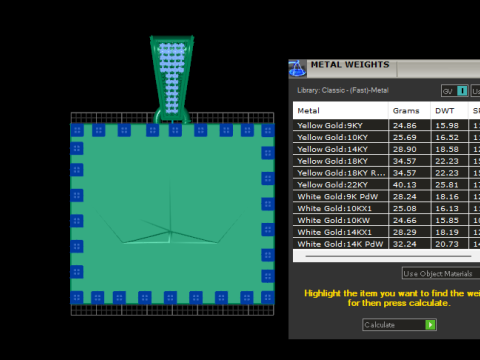Click the 24.86 grams value

[405, 126]
